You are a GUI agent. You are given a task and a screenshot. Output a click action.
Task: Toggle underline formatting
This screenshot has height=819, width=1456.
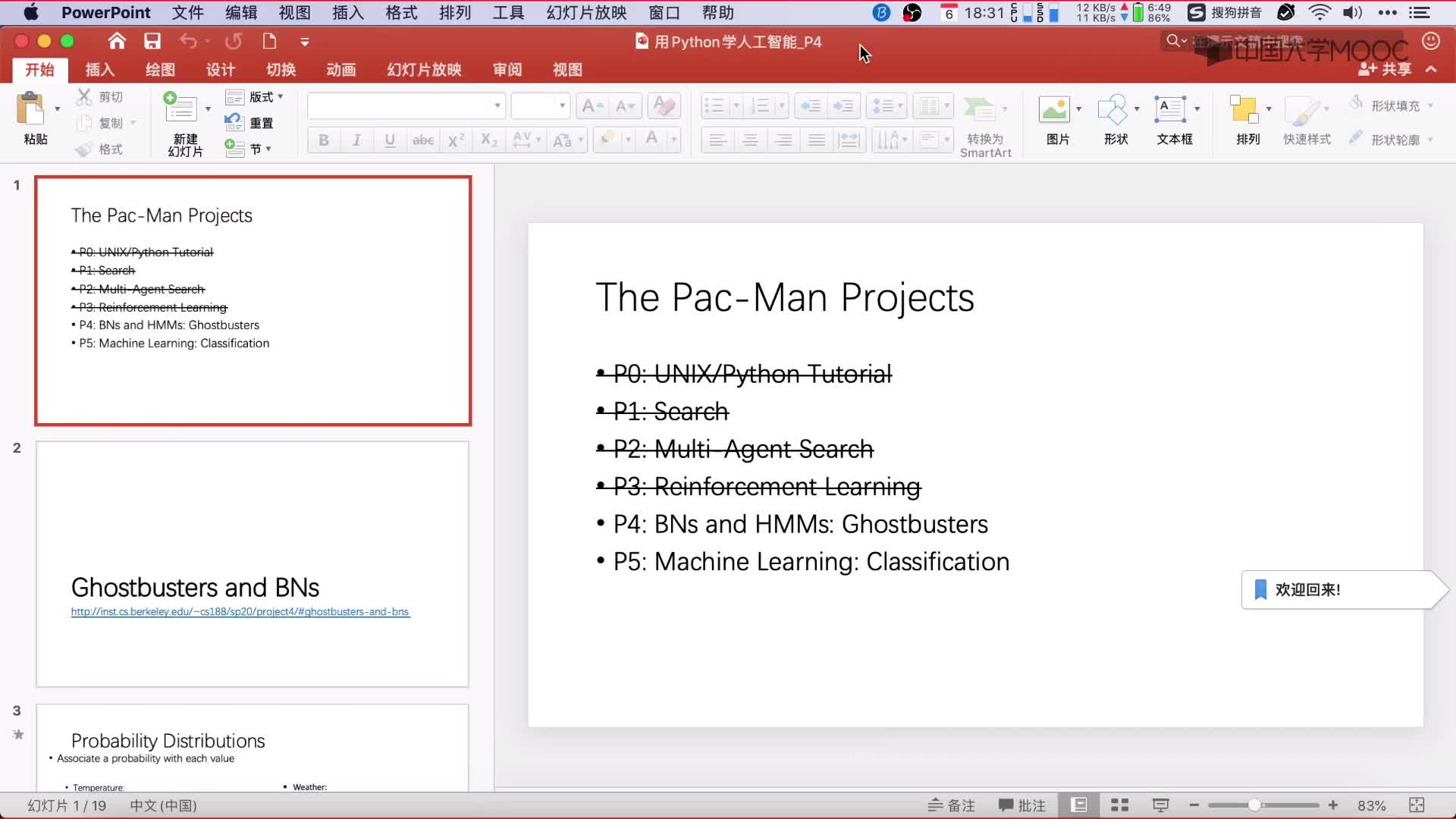click(x=390, y=140)
